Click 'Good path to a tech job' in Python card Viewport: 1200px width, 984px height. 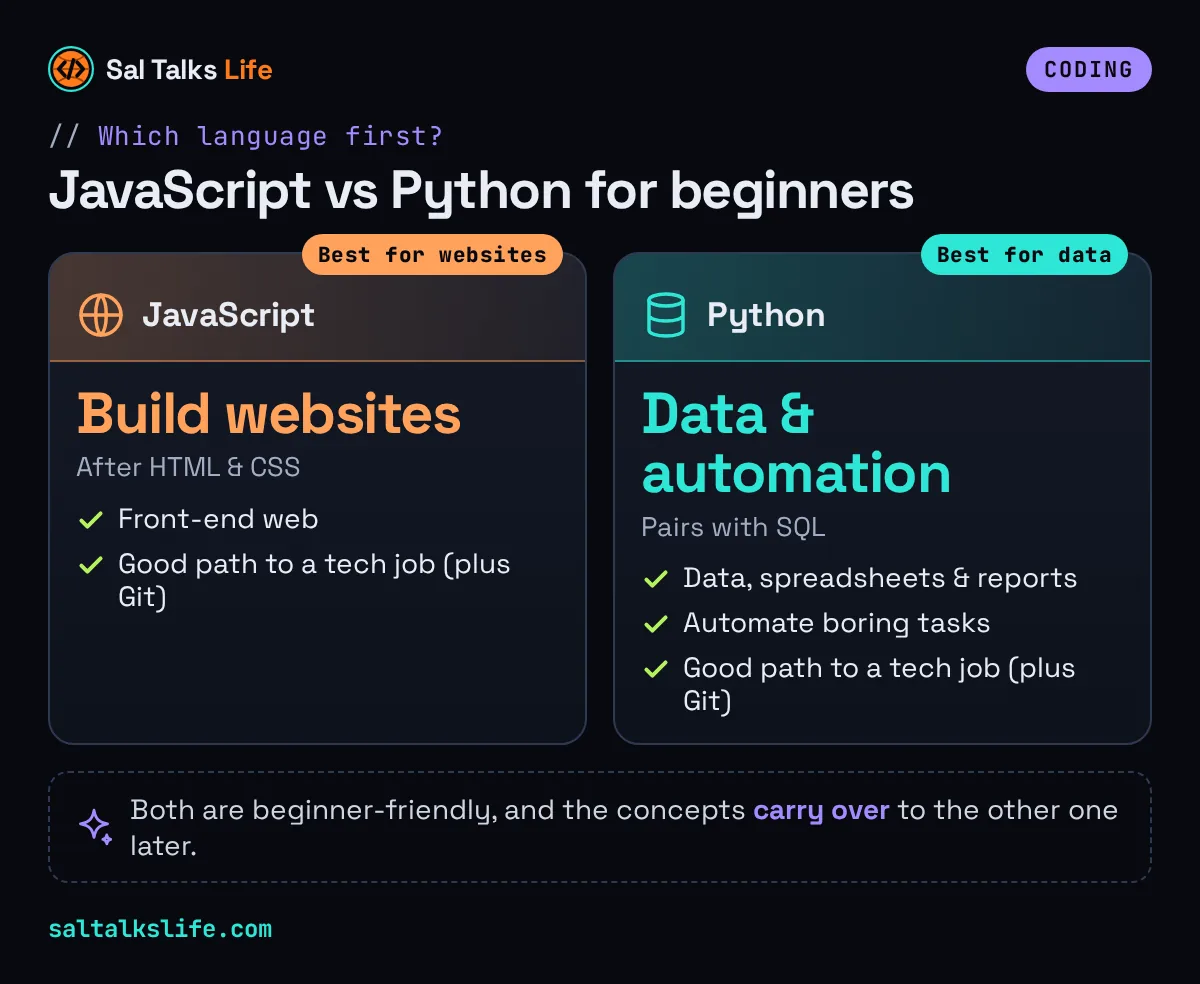879,685
